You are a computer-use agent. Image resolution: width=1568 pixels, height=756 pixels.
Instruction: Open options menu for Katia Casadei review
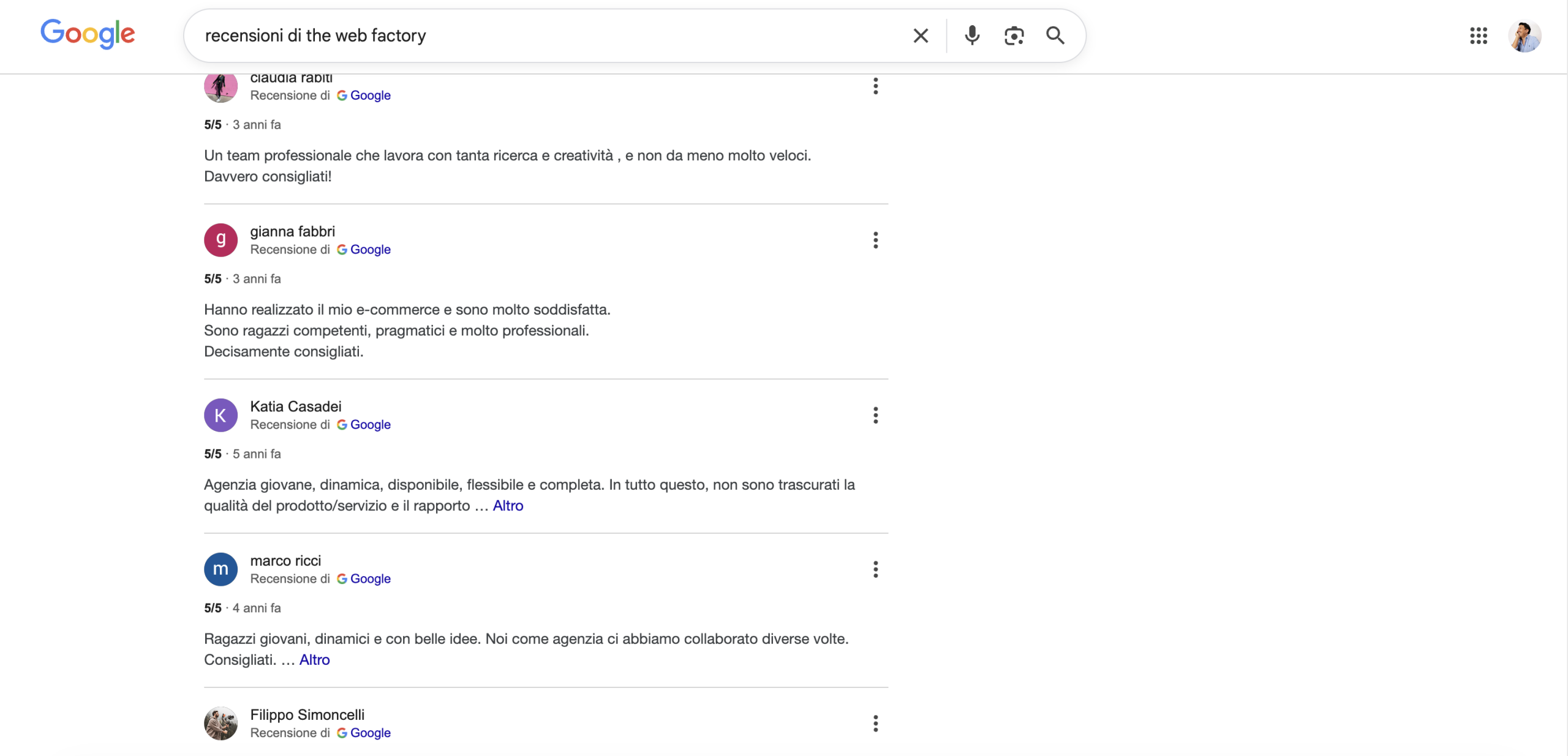875,415
